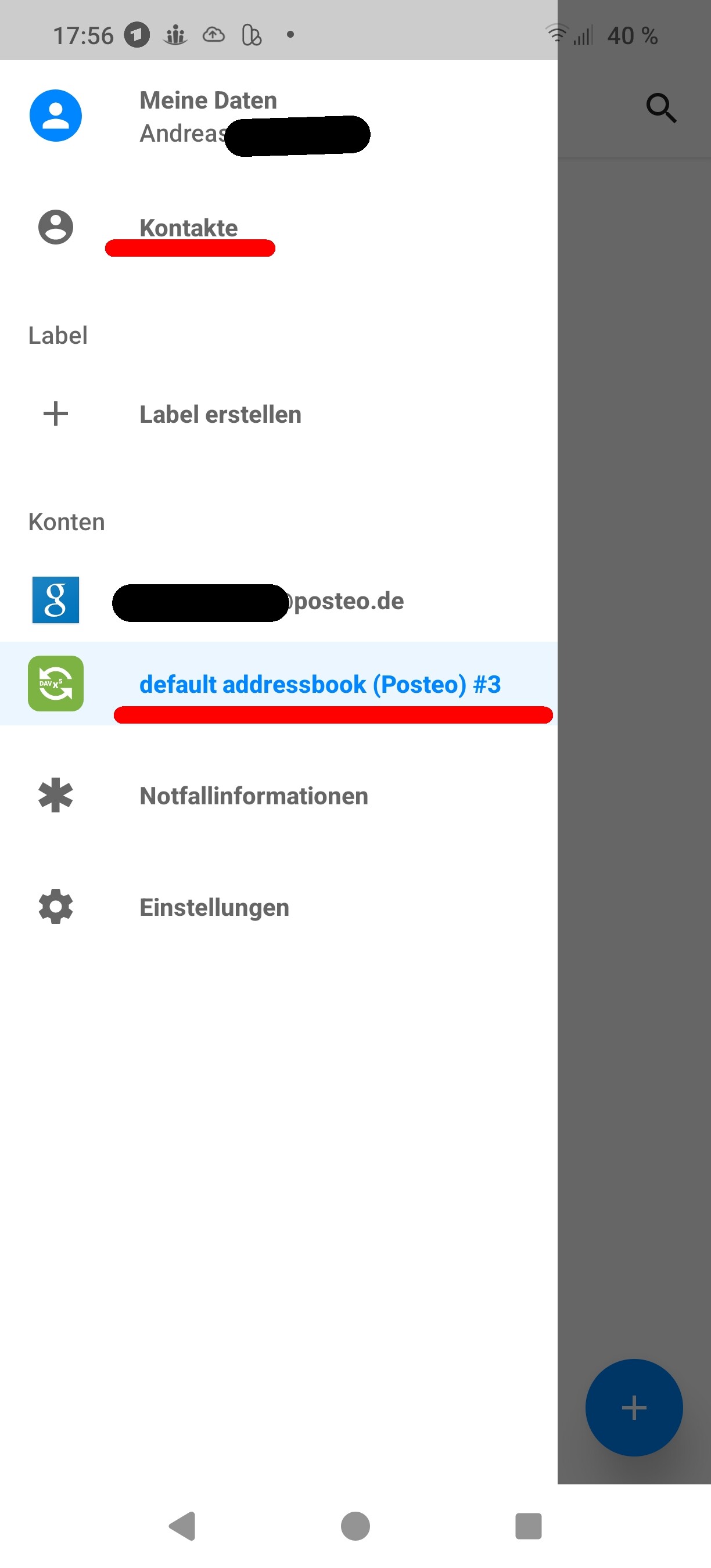Tap the blue Google account icon

coord(55,600)
